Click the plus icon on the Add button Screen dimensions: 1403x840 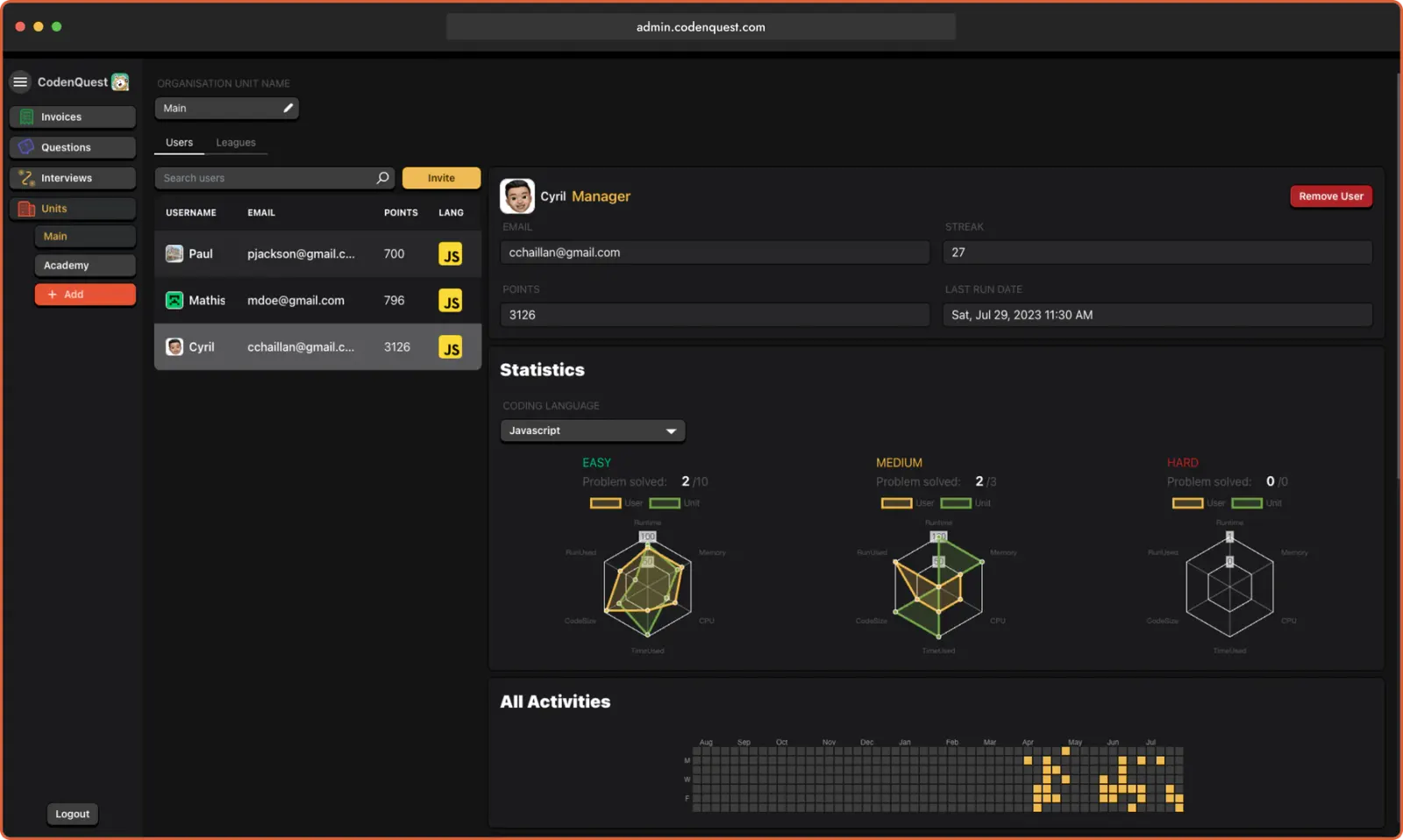(x=53, y=294)
